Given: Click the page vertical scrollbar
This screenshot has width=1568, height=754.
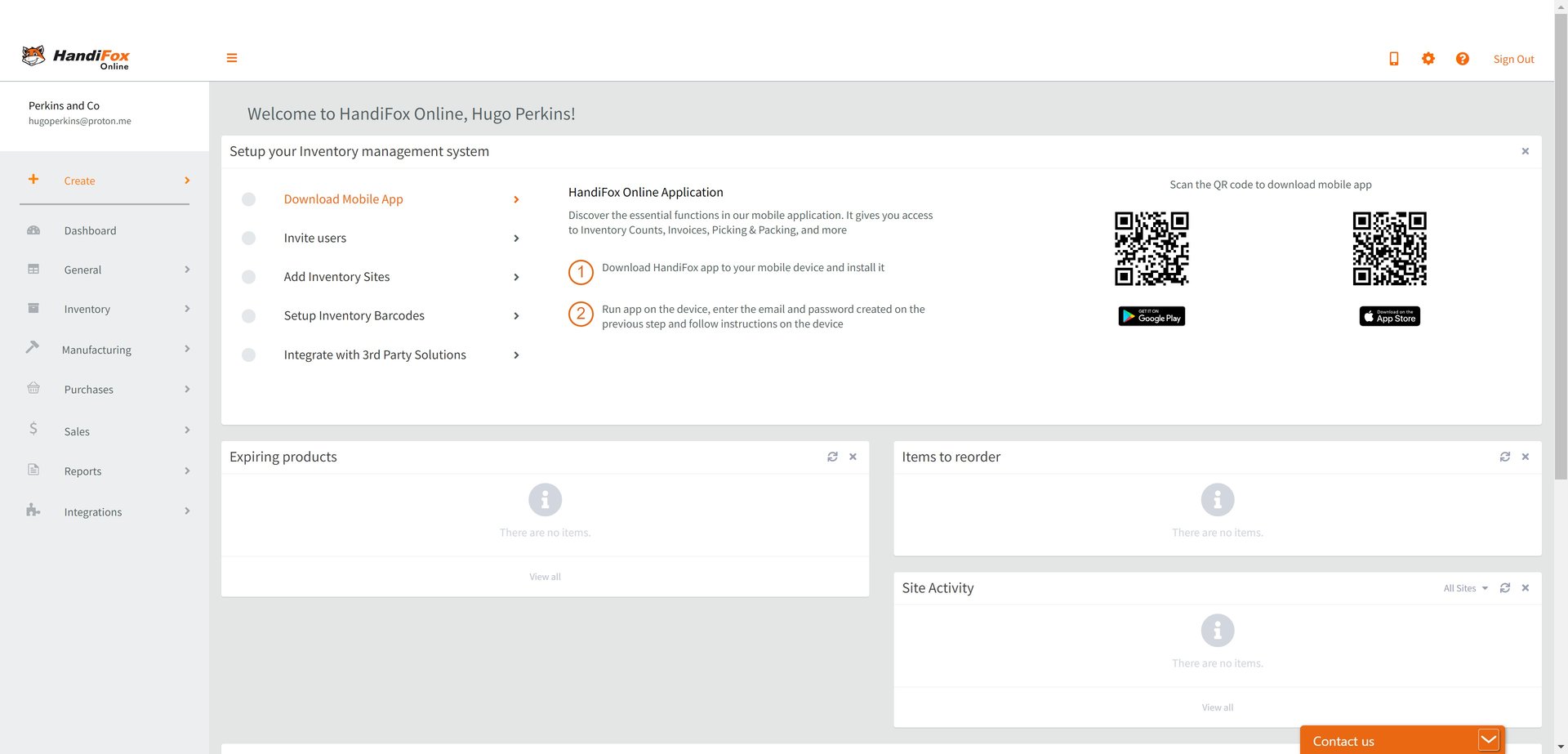Looking at the screenshot, I should pos(1561,245).
